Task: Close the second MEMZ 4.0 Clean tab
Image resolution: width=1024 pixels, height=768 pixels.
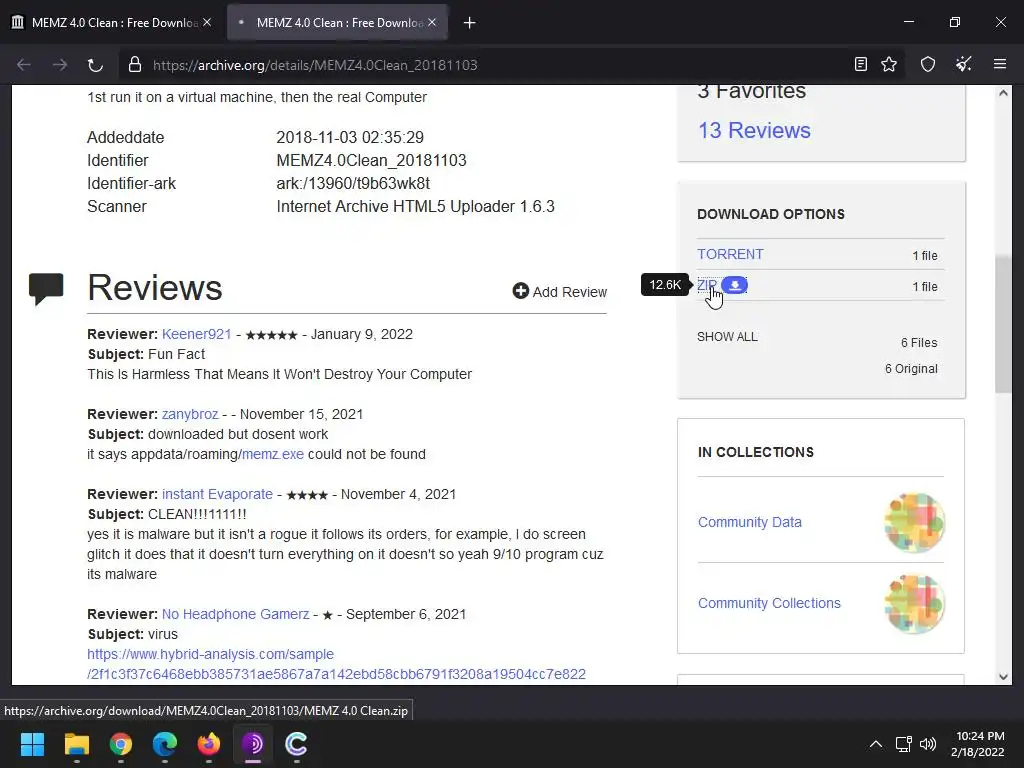Action: (x=432, y=22)
